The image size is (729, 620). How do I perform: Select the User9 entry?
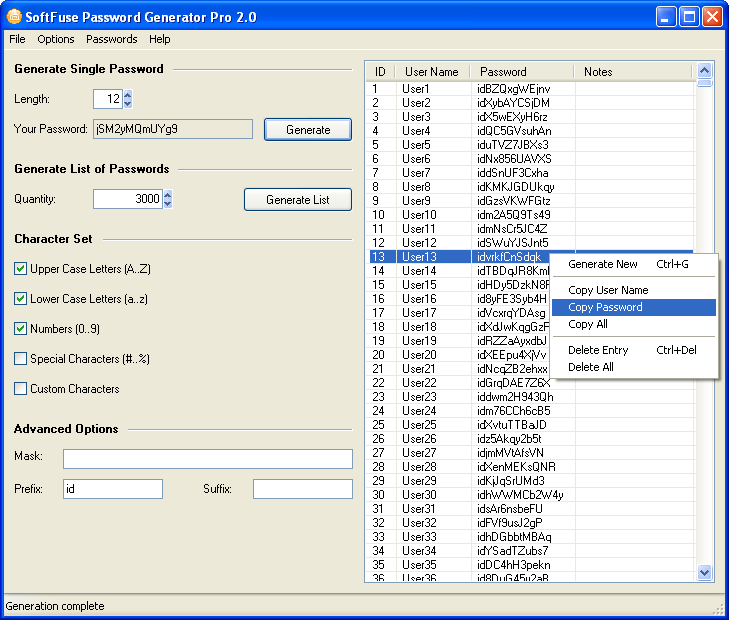530,201
